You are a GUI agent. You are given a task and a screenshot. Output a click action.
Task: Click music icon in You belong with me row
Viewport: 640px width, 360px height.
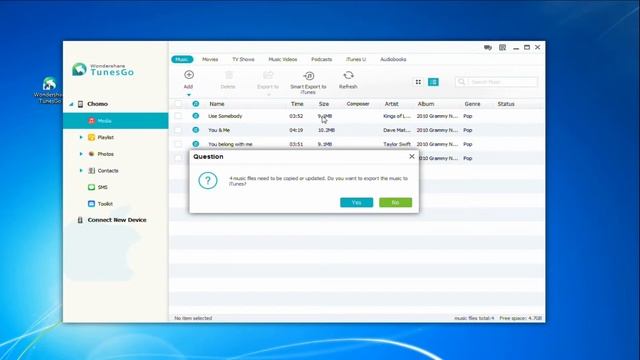pyautogui.click(x=196, y=144)
